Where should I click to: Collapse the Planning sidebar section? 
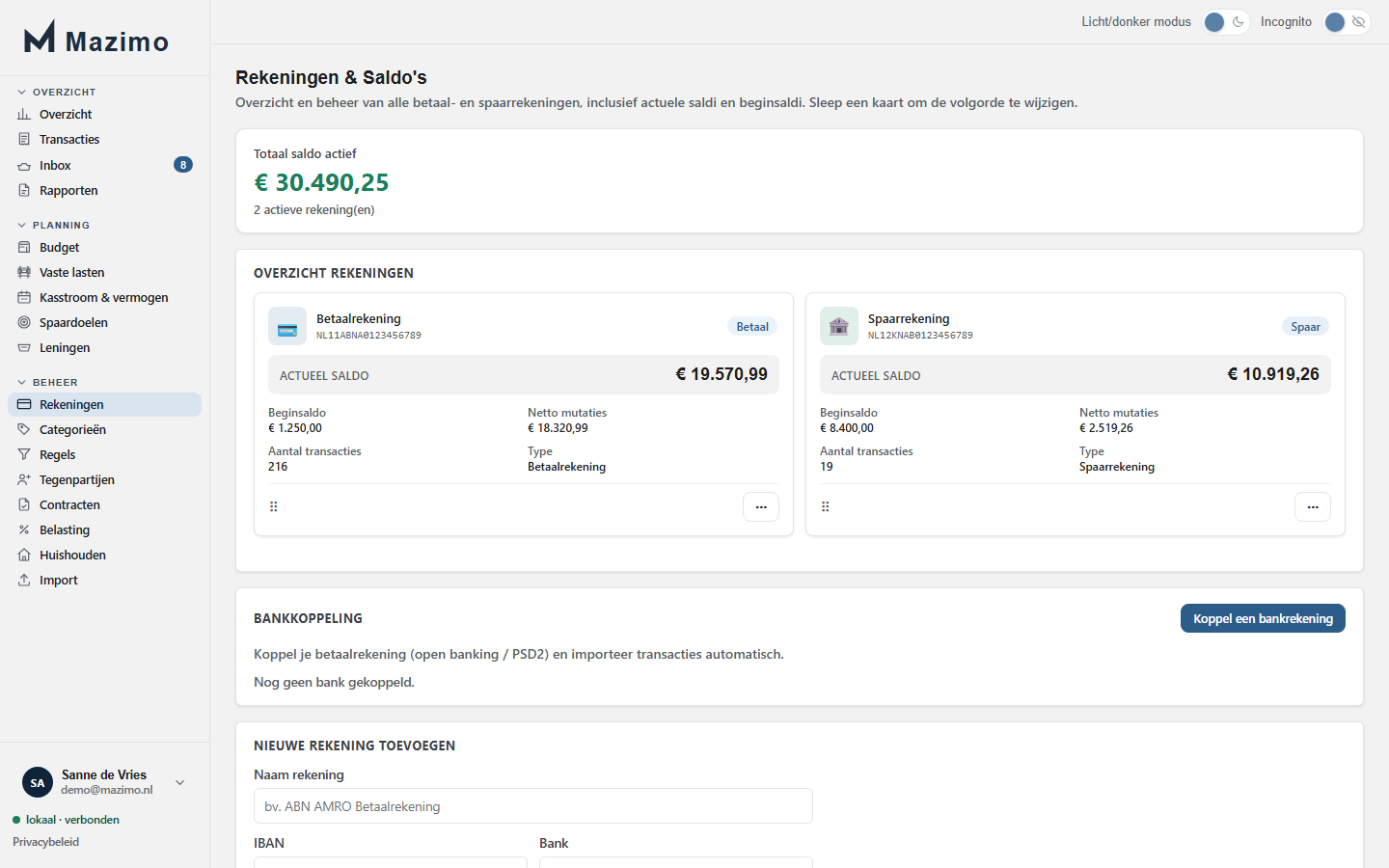(54, 225)
